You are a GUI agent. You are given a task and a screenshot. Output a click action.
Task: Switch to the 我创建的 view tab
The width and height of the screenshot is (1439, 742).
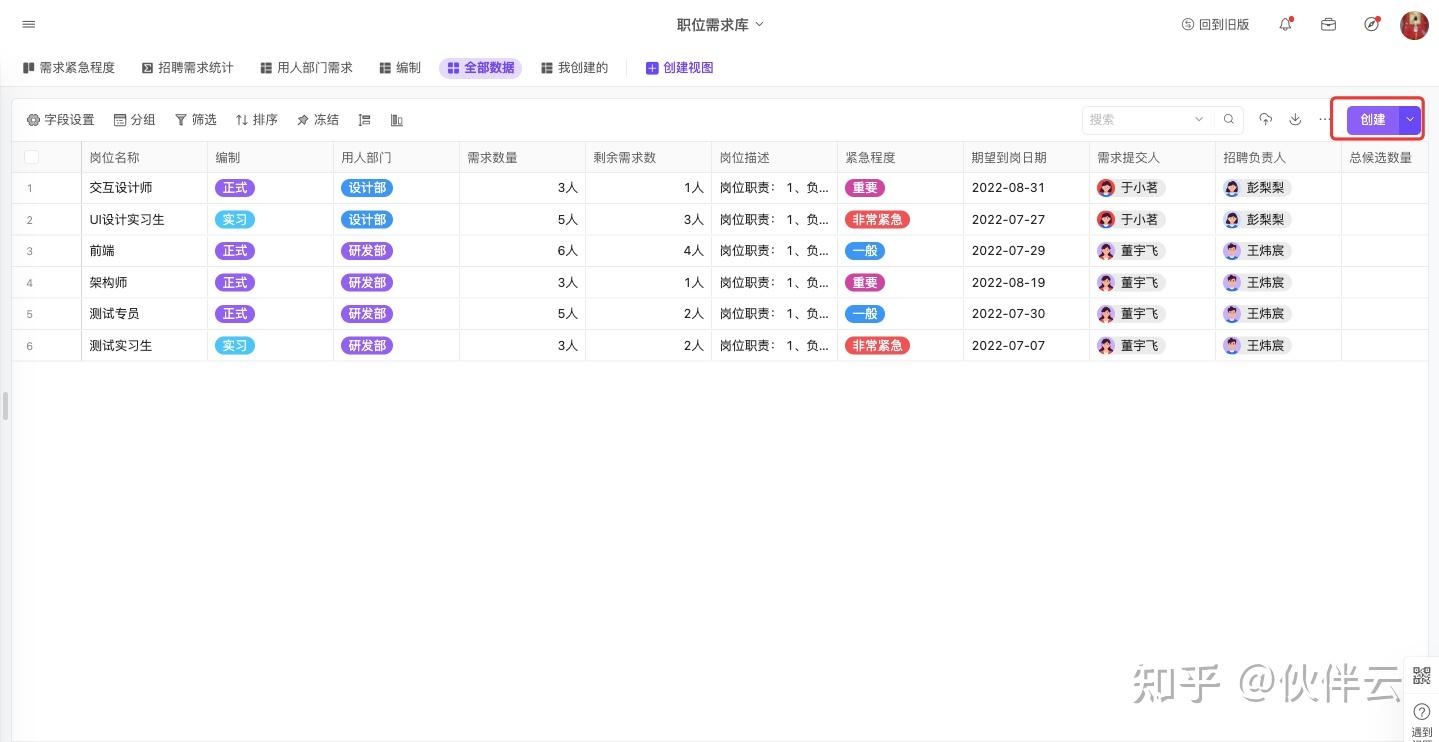575,68
